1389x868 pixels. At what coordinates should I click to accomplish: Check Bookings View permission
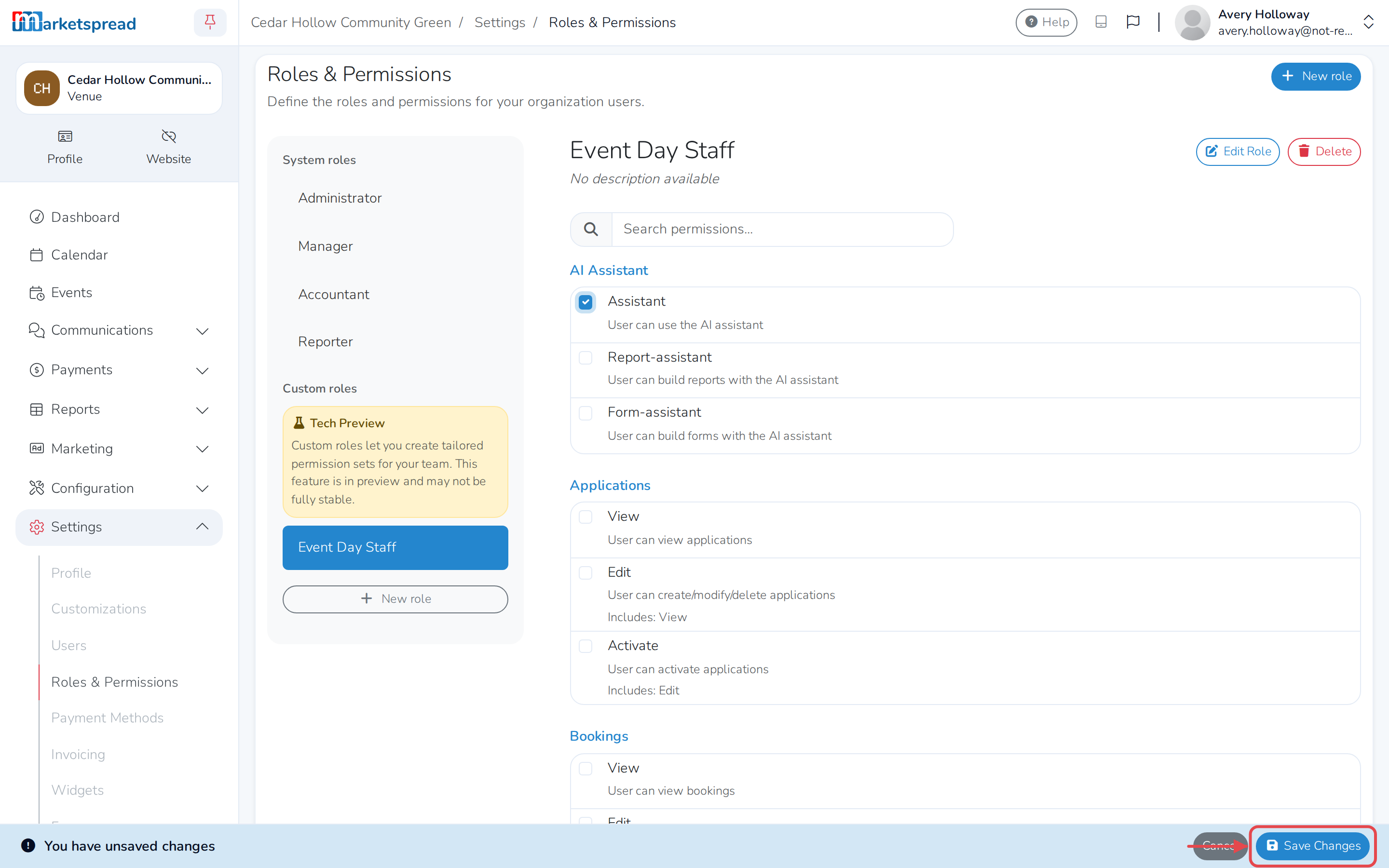click(x=585, y=769)
